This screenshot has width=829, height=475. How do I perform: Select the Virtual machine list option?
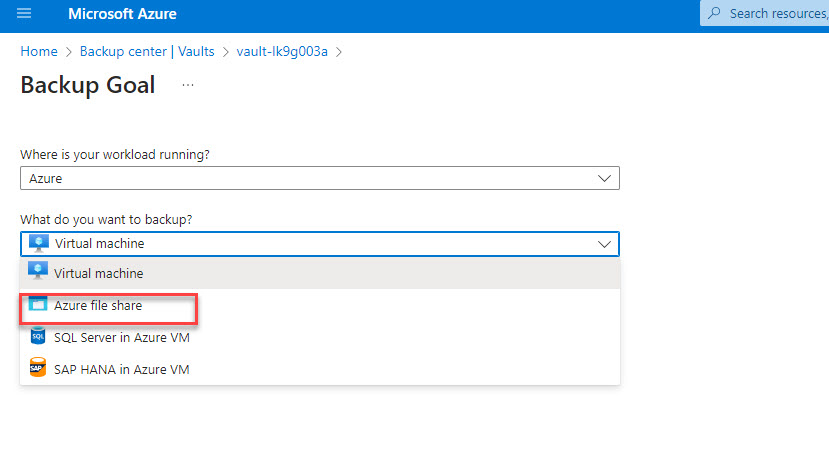98,273
